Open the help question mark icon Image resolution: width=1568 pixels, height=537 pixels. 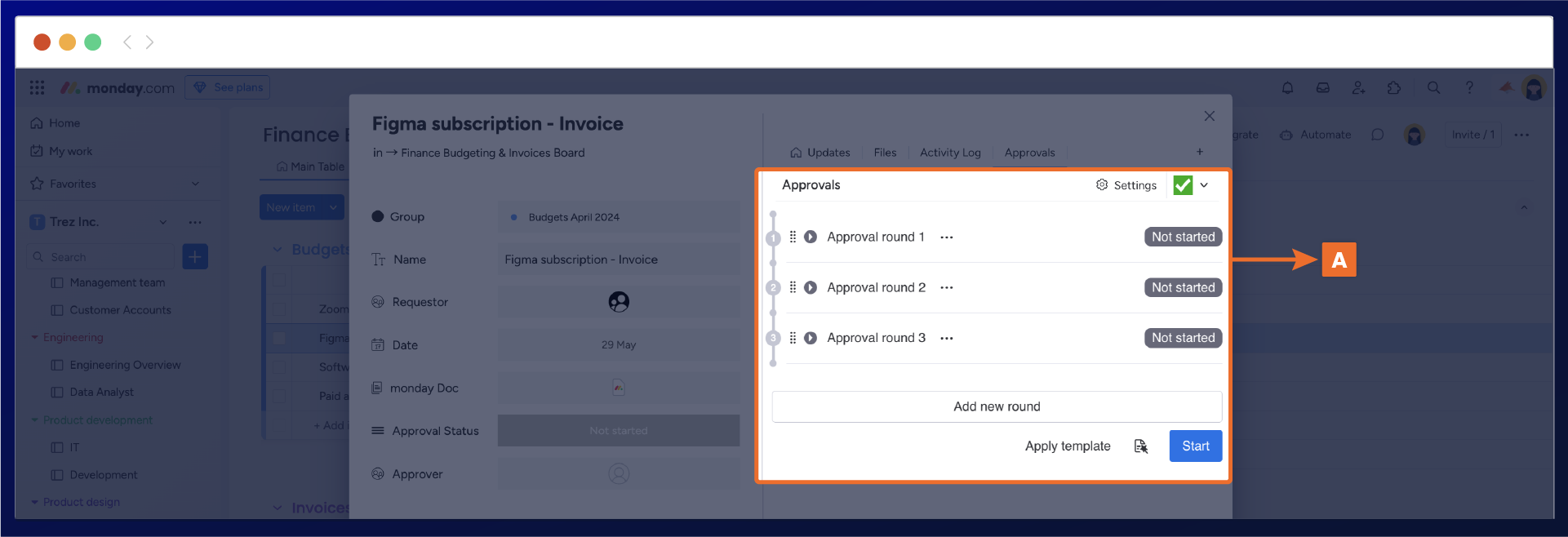(x=1469, y=88)
